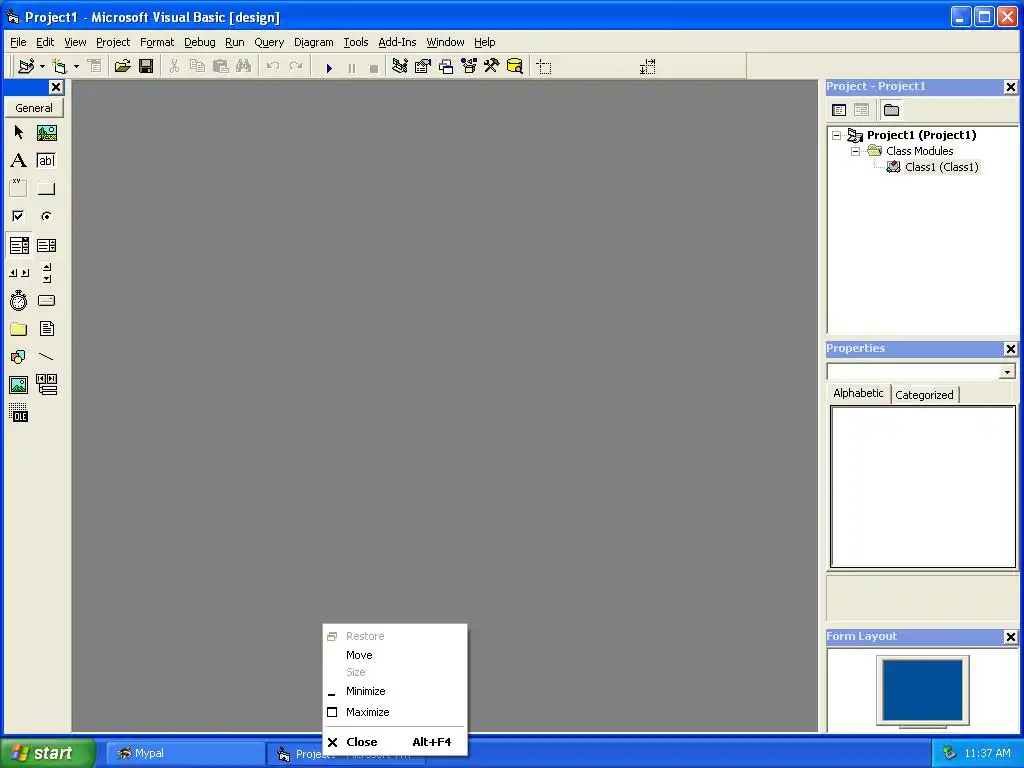Open the Data View Window toolbar icon
Screen dimensions: 1024x768
515,66
